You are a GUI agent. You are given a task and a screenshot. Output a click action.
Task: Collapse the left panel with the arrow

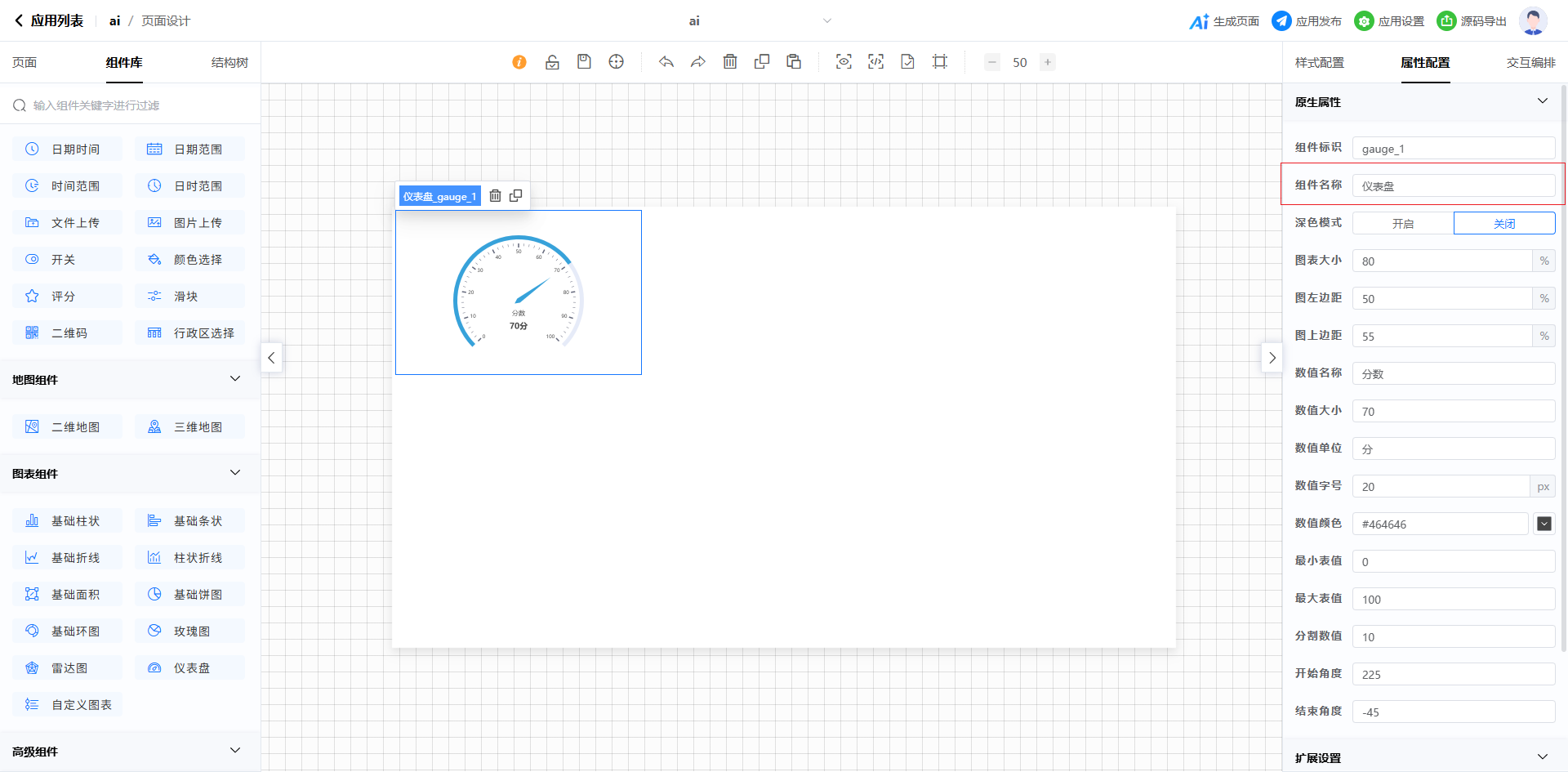(x=271, y=358)
